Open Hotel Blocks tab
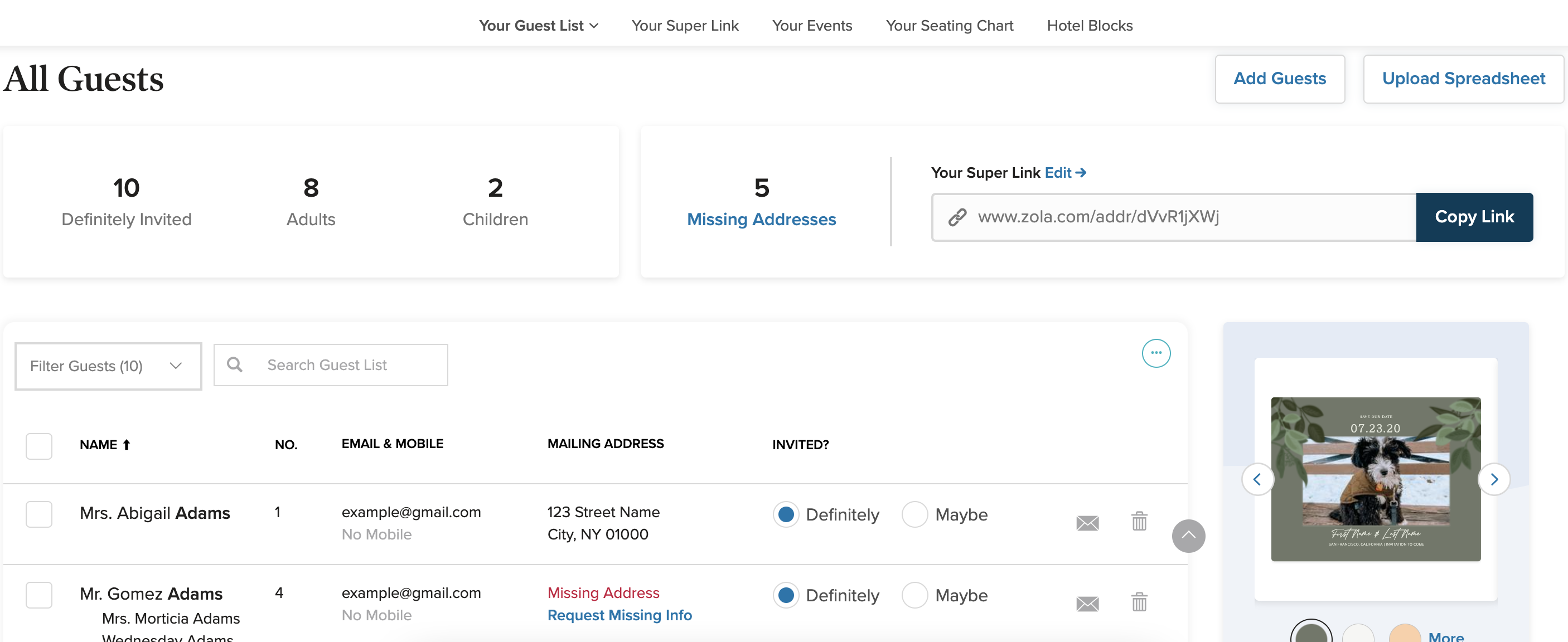1568x642 pixels. pos(1089,26)
